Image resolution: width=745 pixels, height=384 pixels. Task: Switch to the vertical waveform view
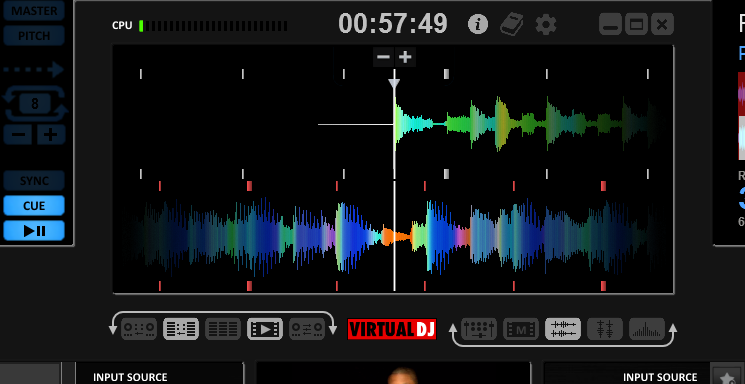[x=605, y=329]
